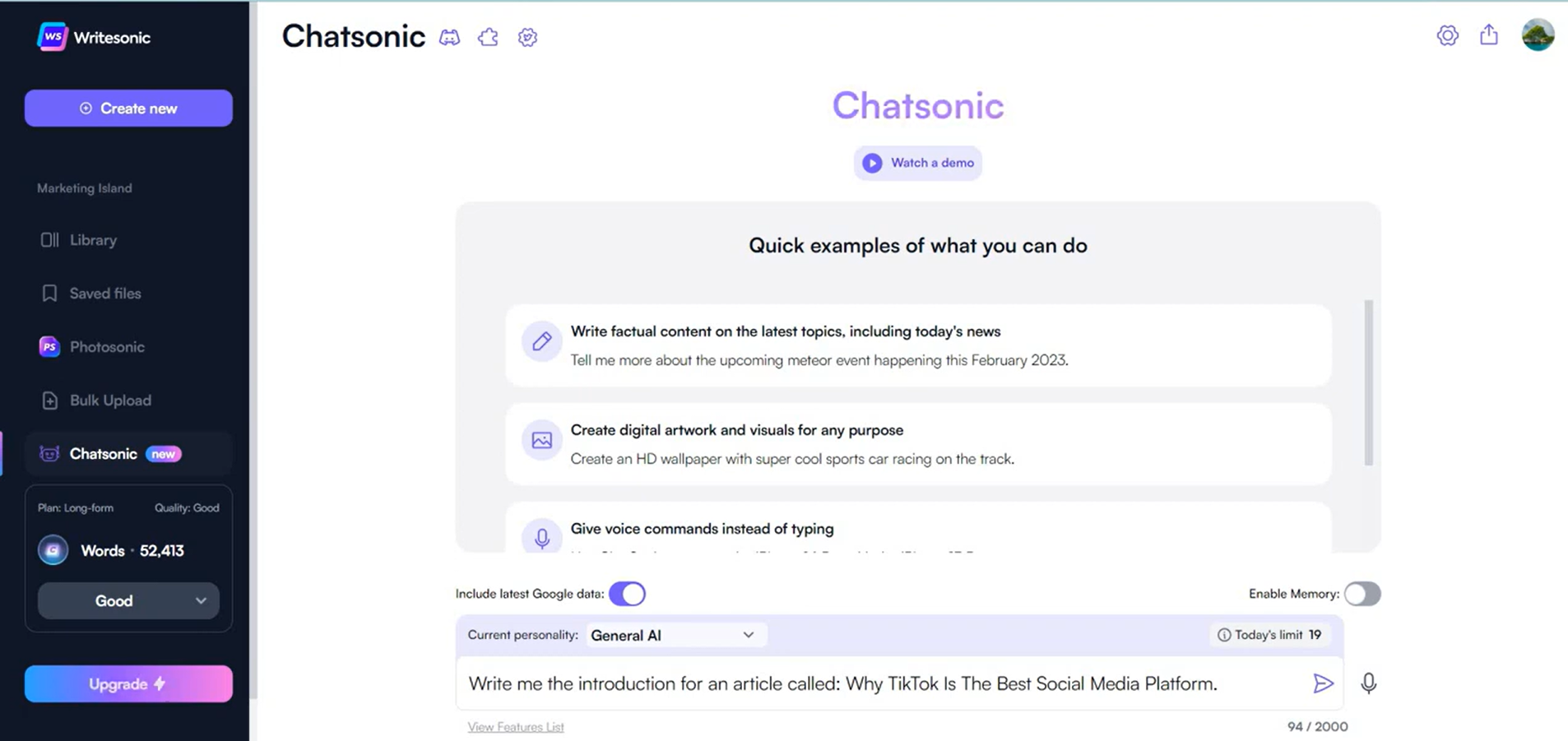Open Bulk Upload from the sidebar
This screenshot has width=1568, height=741.
pos(110,400)
